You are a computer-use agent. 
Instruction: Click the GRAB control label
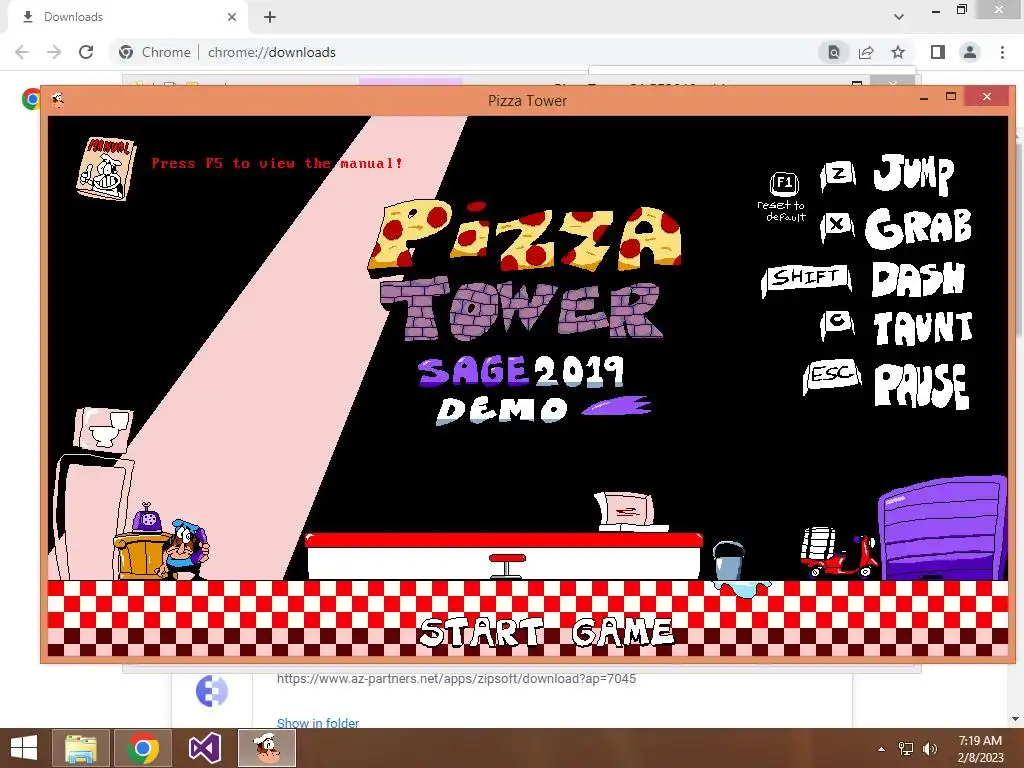tap(918, 229)
